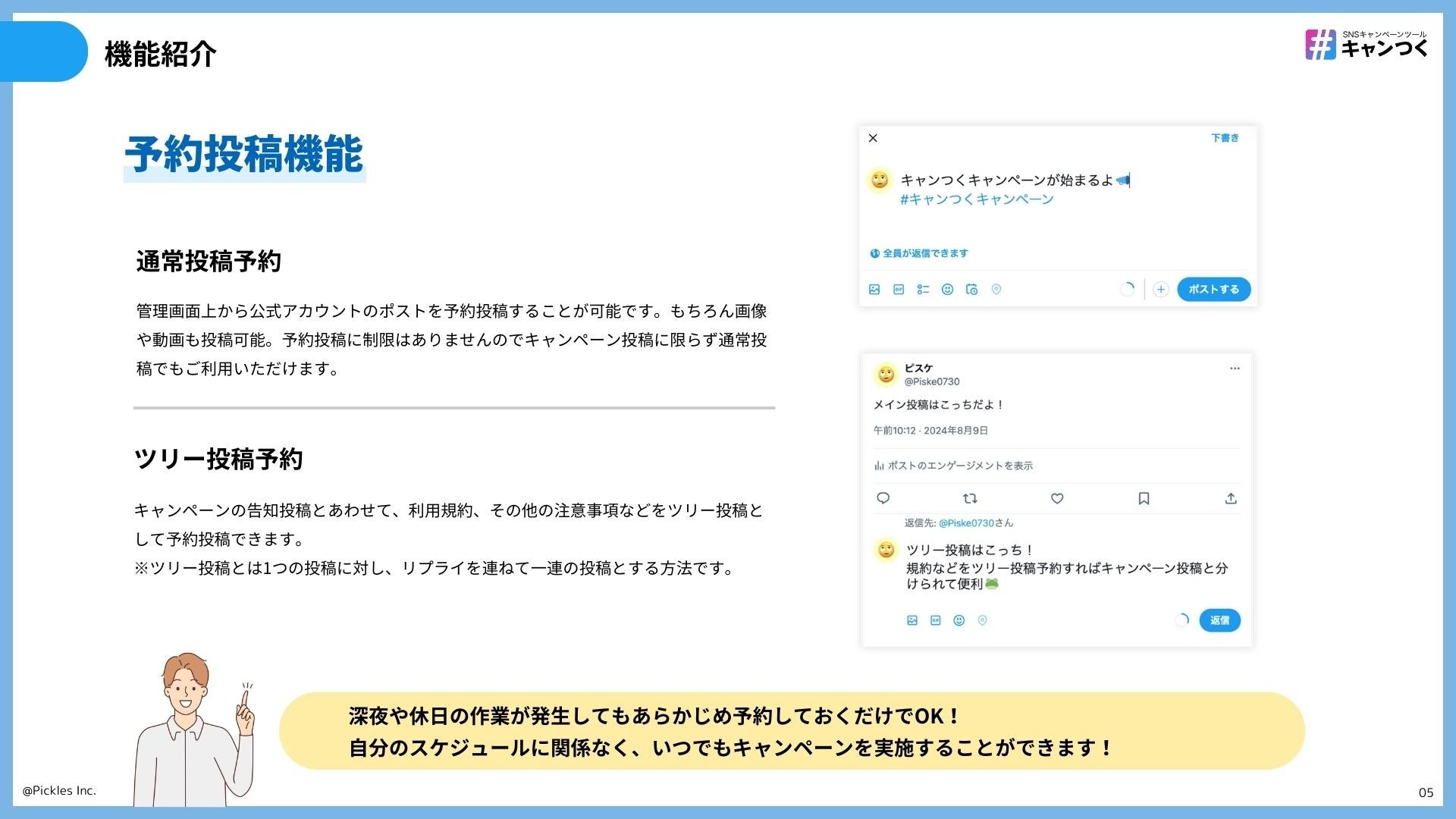Click the reply speech bubble icon
1456x819 pixels.
[x=883, y=498]
